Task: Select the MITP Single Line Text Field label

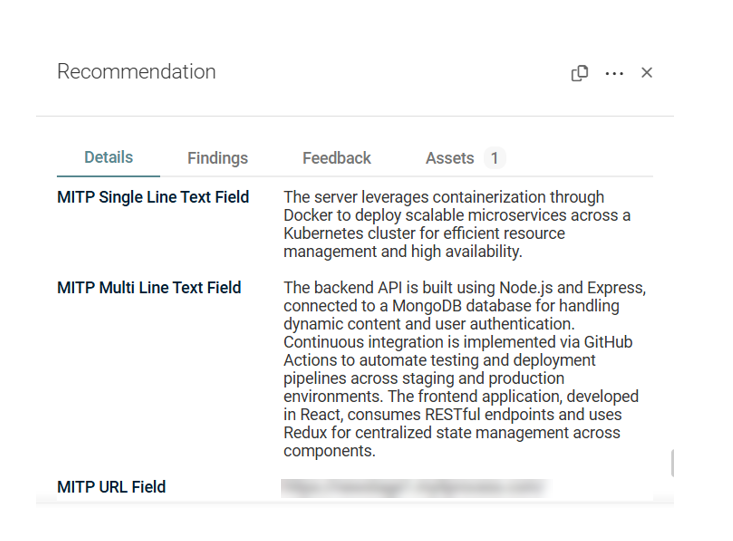Action: point(153,197)
